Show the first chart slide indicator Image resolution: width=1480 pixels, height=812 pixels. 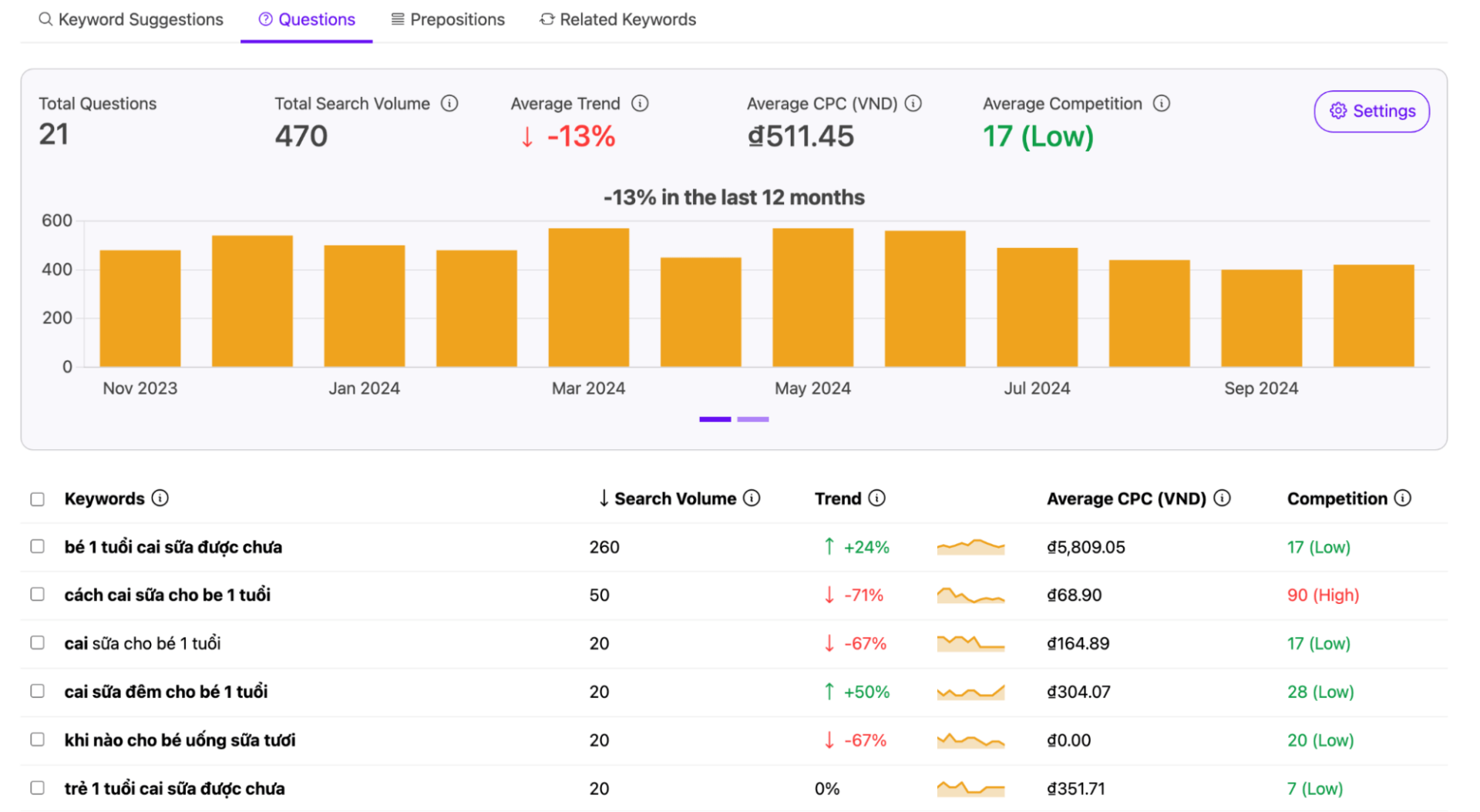tap(715, 419)
